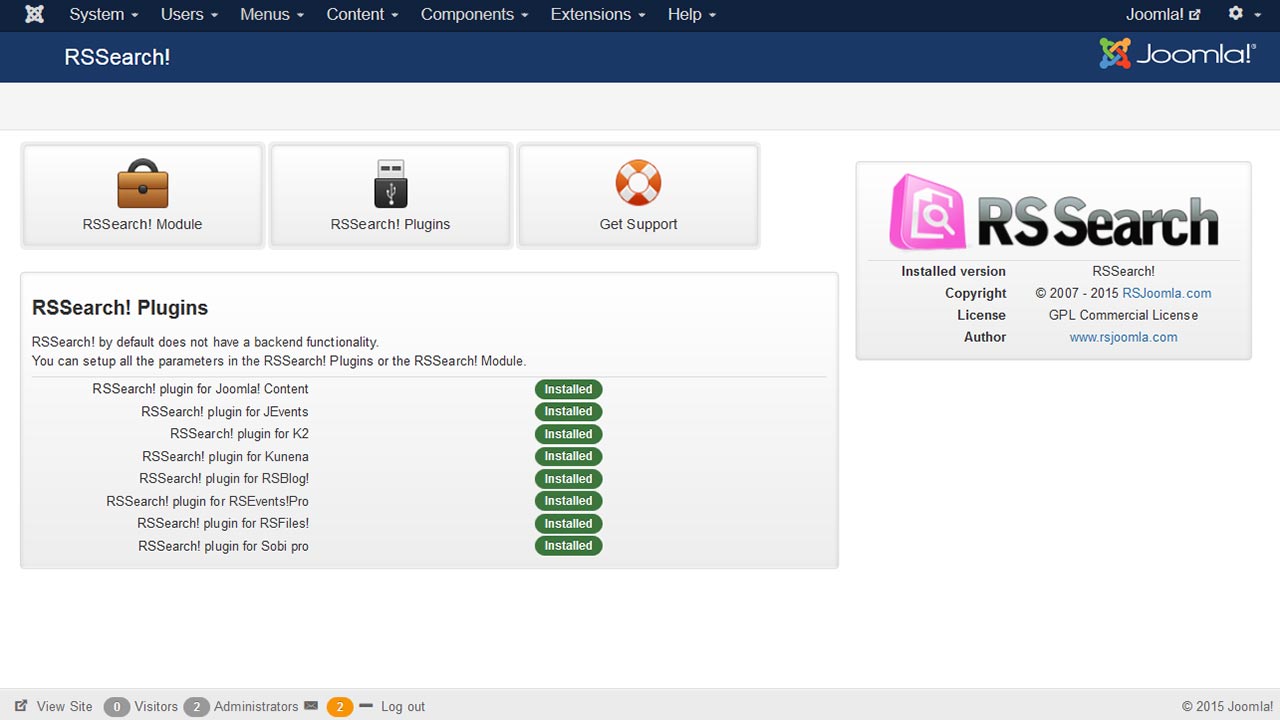Viewport: 1280px width, 720px height.
Task: Click the 'RSSearch! Plugins' section heading
Action: tap(120, 308)
